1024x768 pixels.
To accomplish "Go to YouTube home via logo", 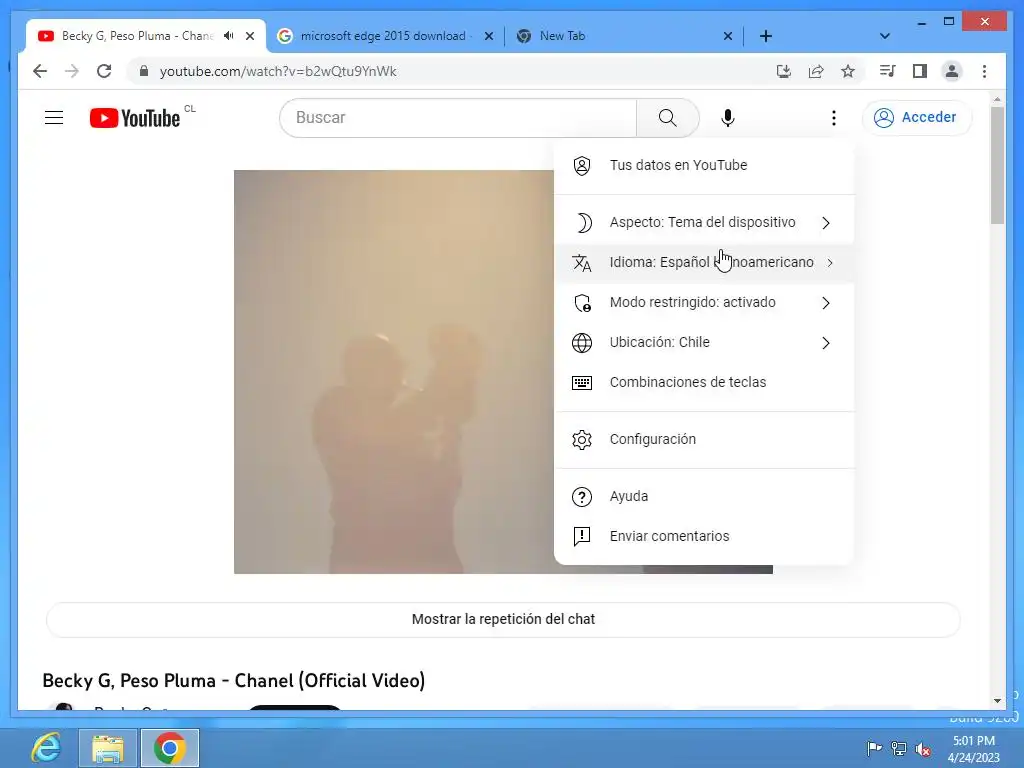I will [x=135, y=118].
